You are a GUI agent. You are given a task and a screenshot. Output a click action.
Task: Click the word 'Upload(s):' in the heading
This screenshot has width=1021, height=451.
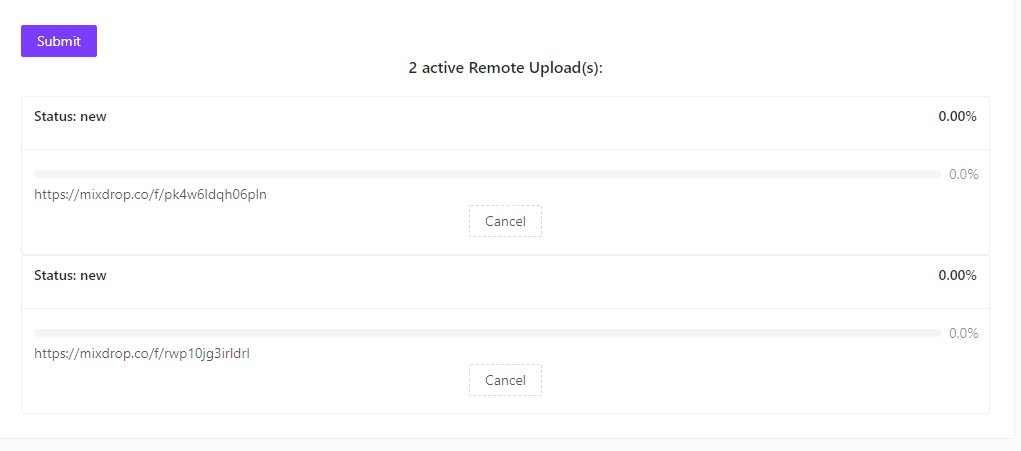point(566,68)
